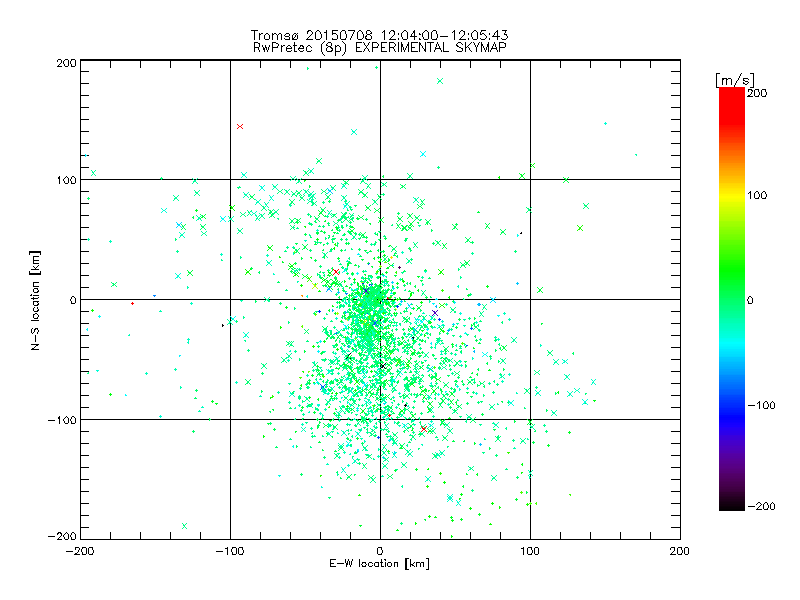Select the isolated cyan dot in upper-right plot area

(x=606, y=123)
